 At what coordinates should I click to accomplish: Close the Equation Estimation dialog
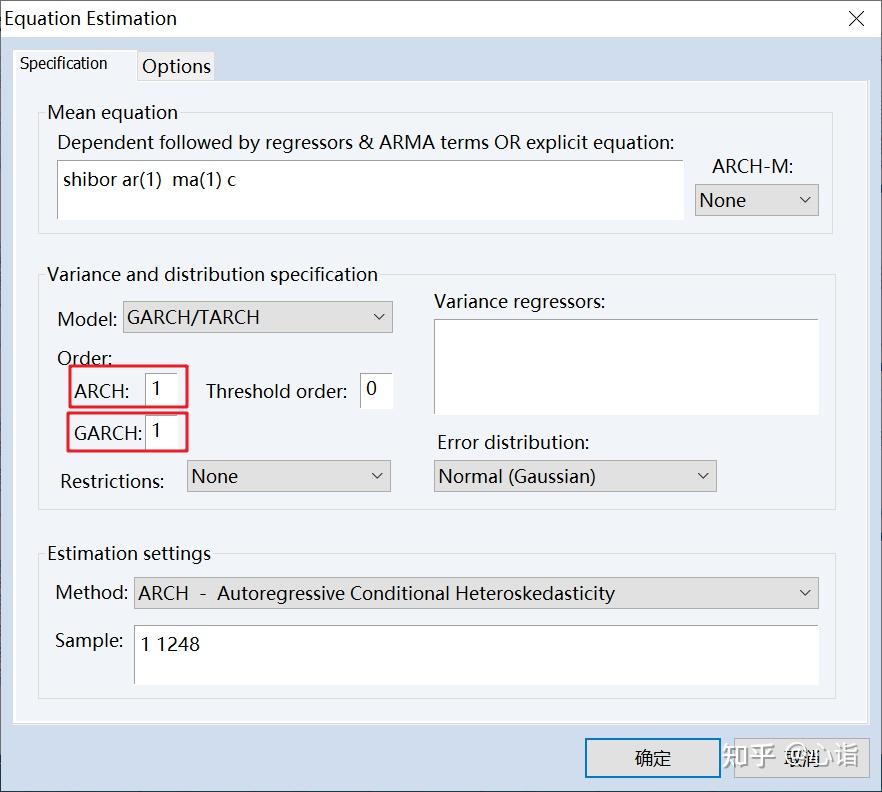click(856, 18)
